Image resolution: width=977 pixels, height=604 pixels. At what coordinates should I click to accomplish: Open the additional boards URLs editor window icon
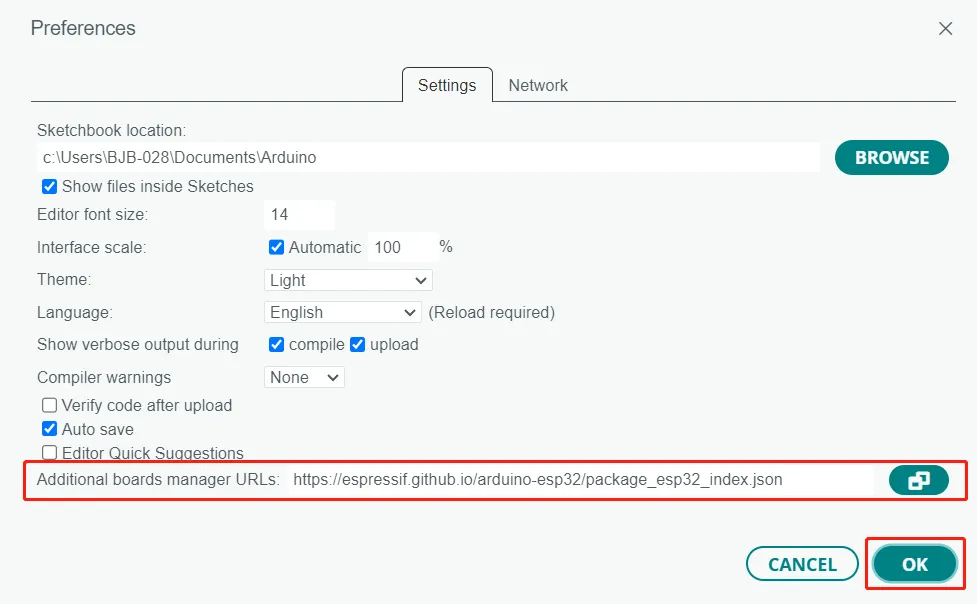[918, 481]
